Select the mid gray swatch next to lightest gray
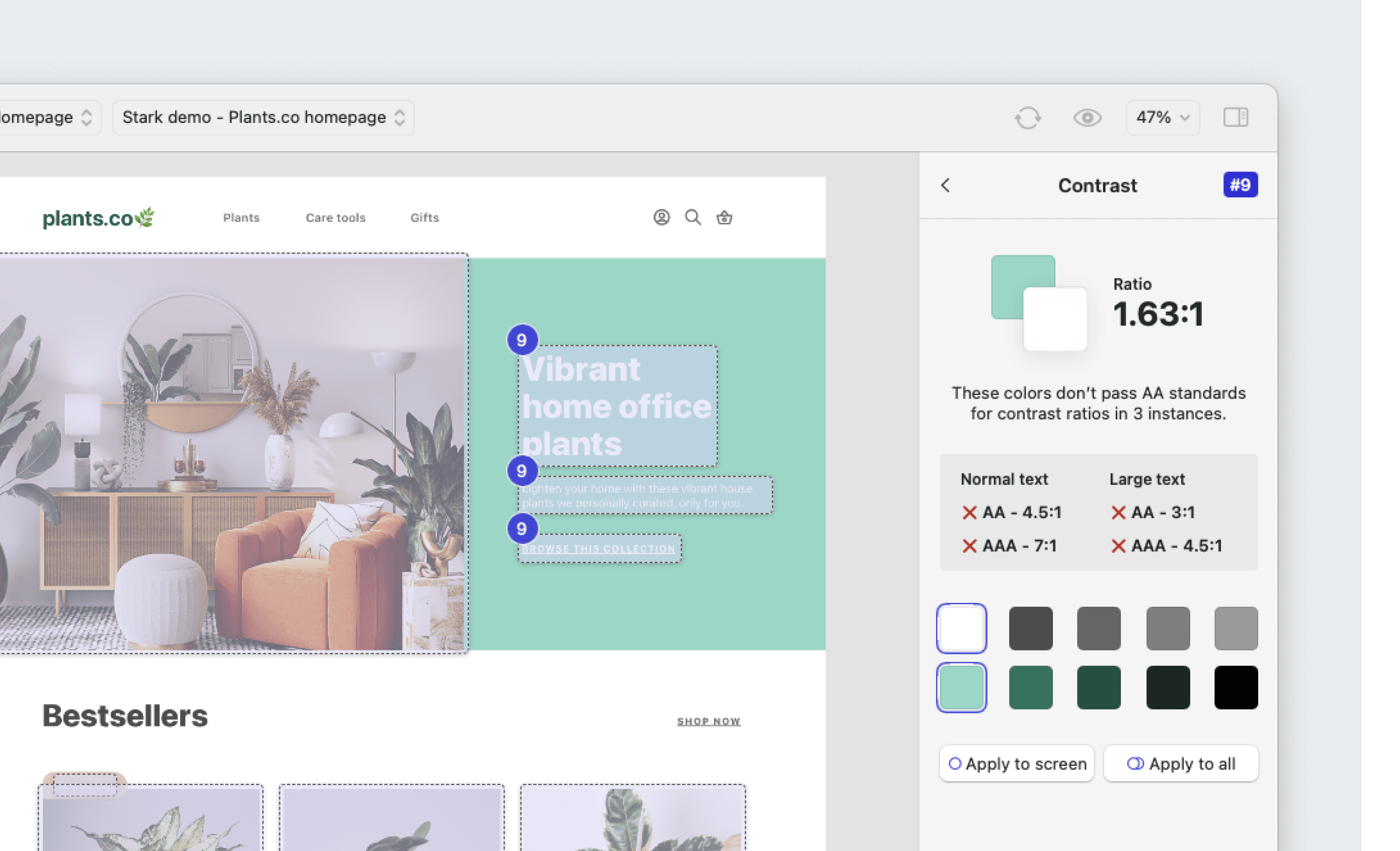1400x851 pixels. 1168,628
